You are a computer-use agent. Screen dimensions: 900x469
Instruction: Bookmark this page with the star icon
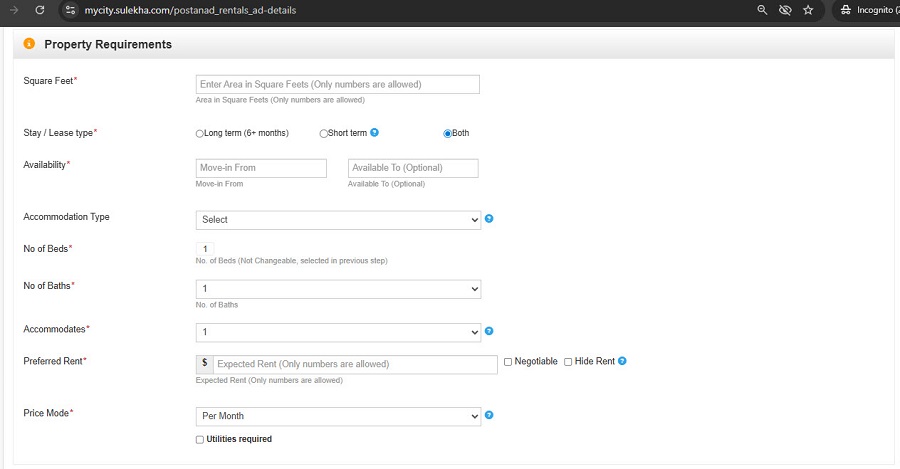point(808,10)
